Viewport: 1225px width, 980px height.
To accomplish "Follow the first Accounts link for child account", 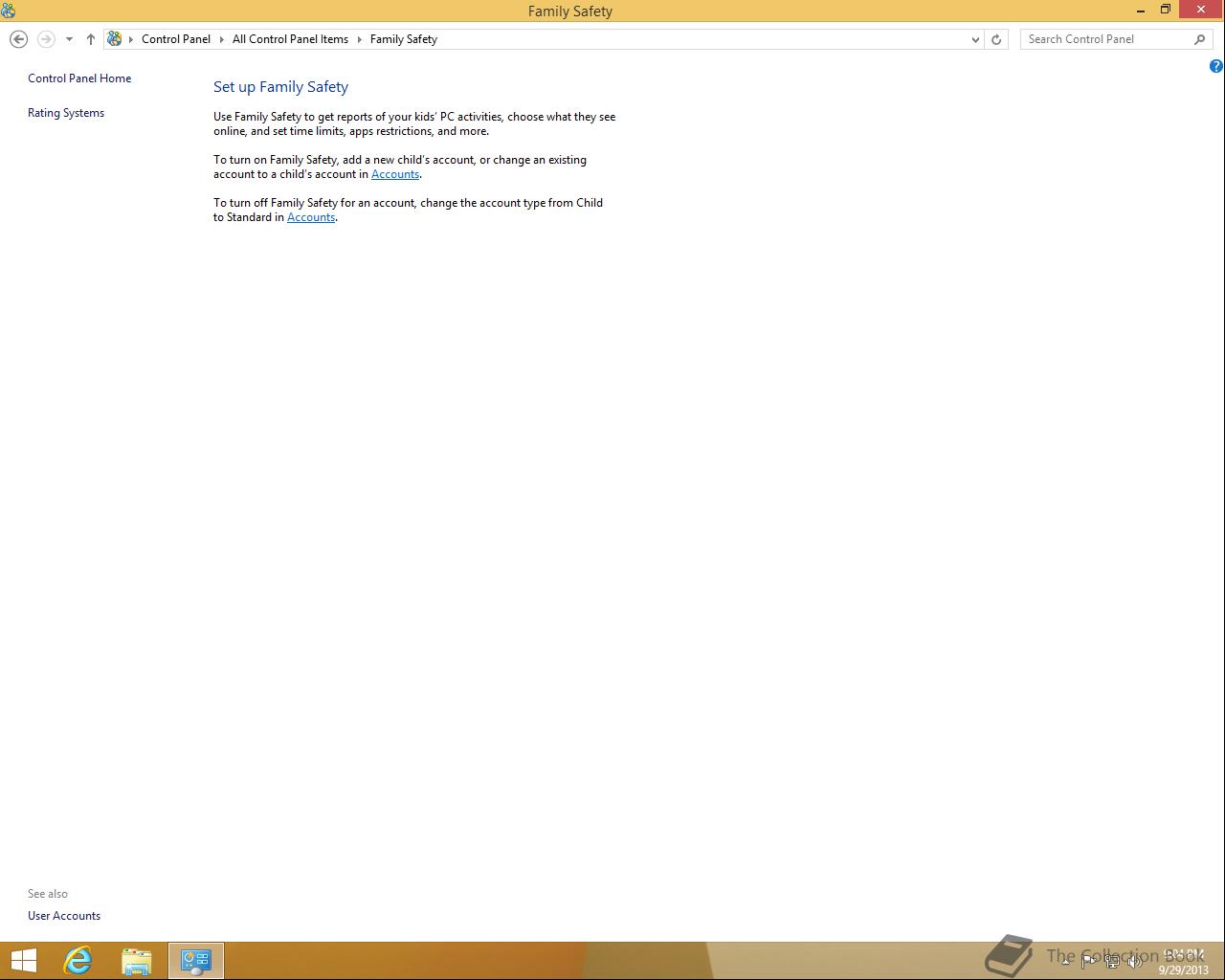I will (x=395, y=174).
